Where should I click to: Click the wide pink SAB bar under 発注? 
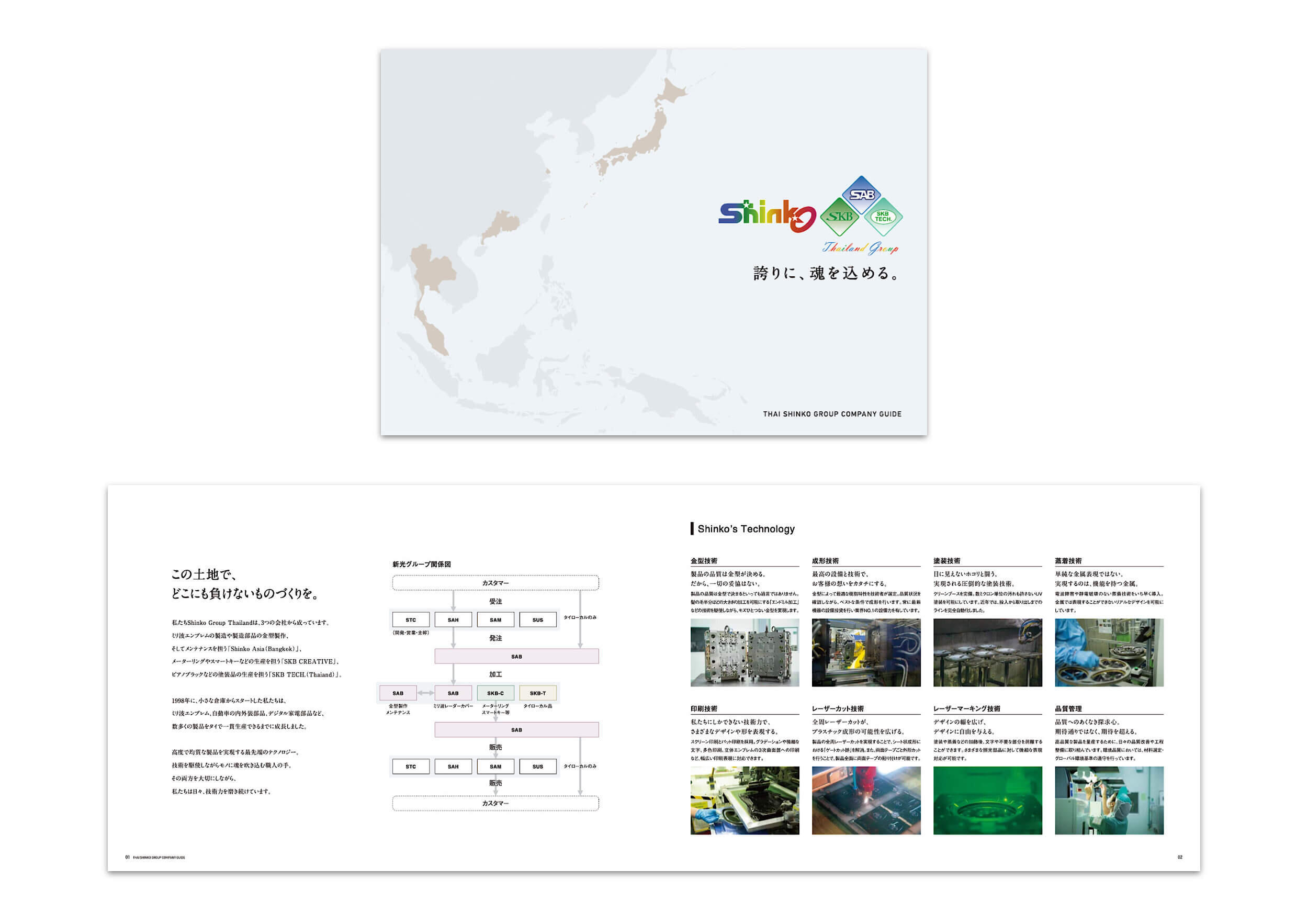[x=517, y=656]
